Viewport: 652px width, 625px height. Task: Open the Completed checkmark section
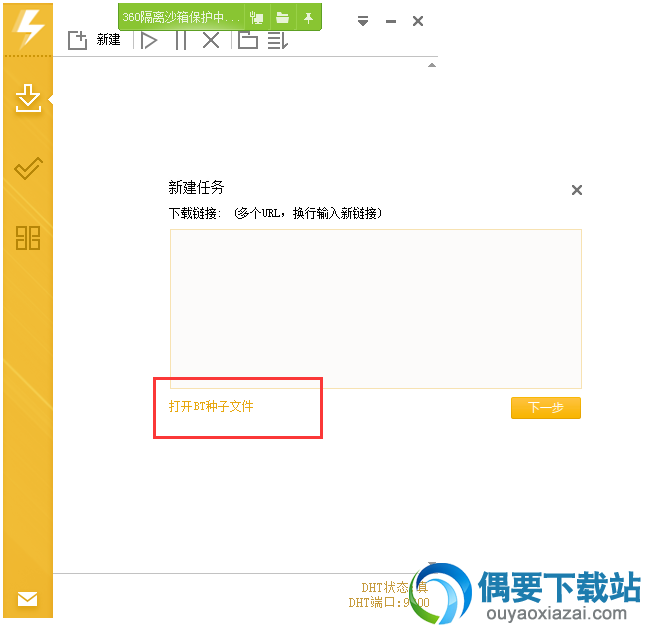point(28,168)
